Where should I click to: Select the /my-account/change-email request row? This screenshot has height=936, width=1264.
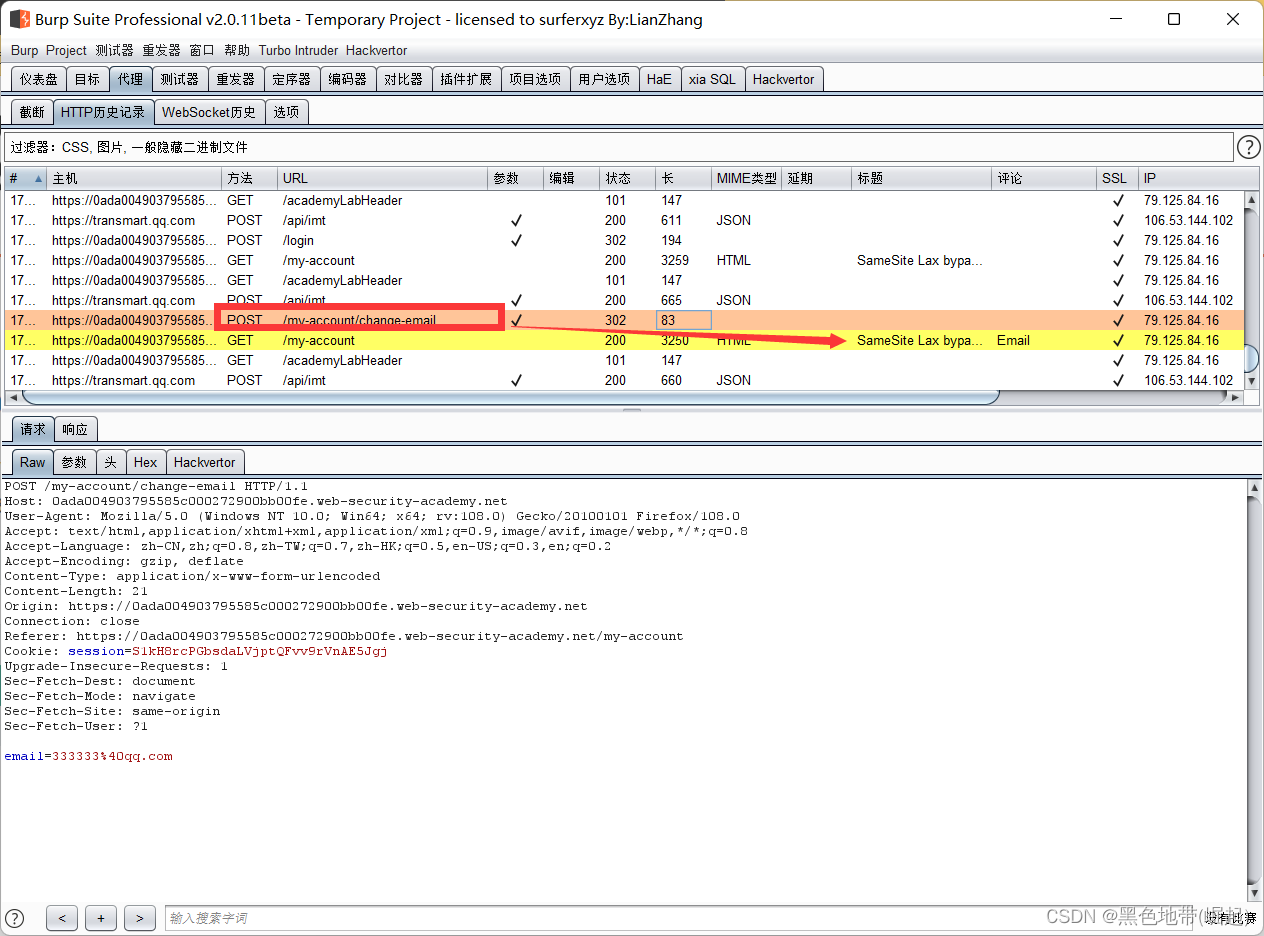(622, 320)
